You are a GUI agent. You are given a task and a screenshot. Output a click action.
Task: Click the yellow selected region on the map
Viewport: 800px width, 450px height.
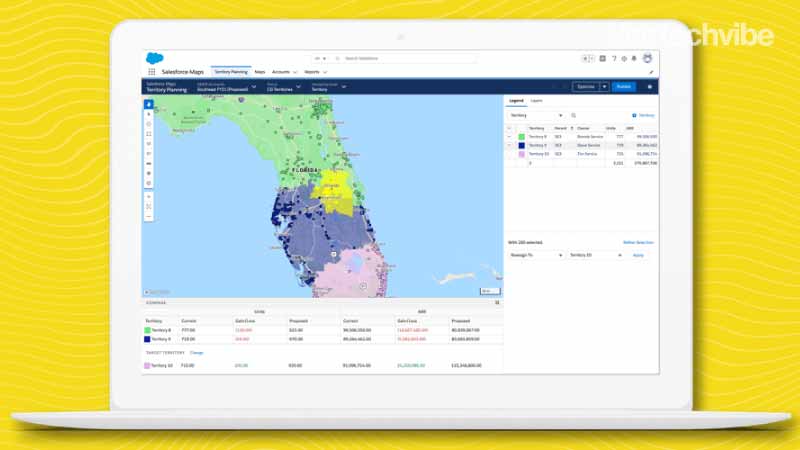pyautogui.click(x=334, y=194)
